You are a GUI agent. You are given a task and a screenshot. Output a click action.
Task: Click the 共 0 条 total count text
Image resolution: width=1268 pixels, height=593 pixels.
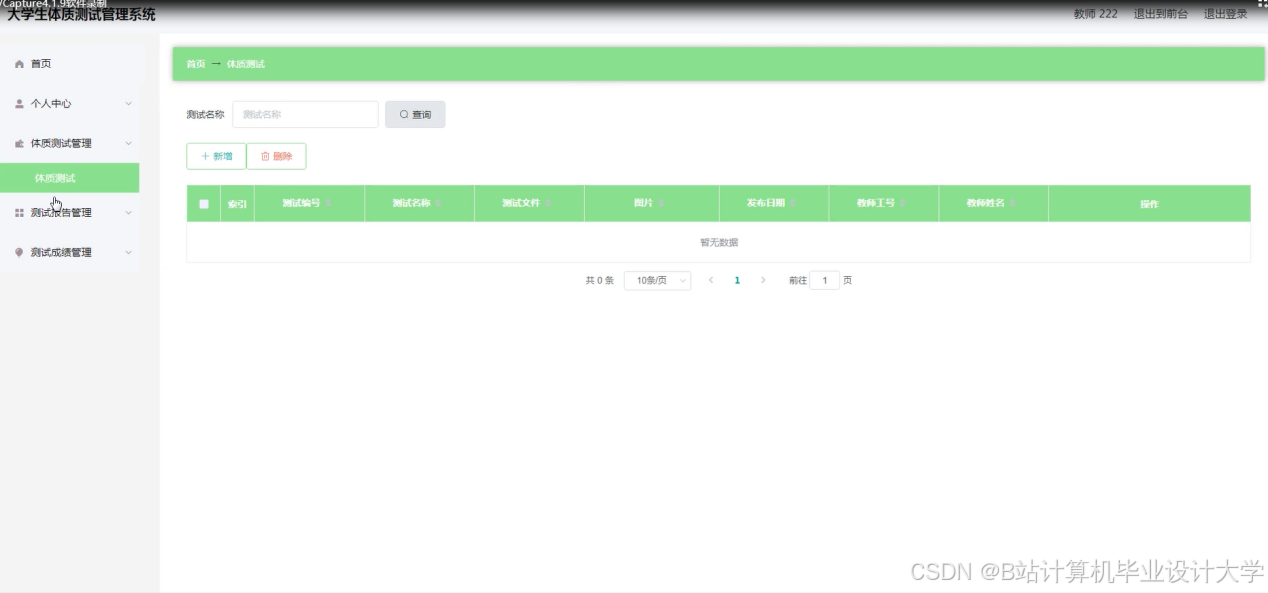point(600,281)
